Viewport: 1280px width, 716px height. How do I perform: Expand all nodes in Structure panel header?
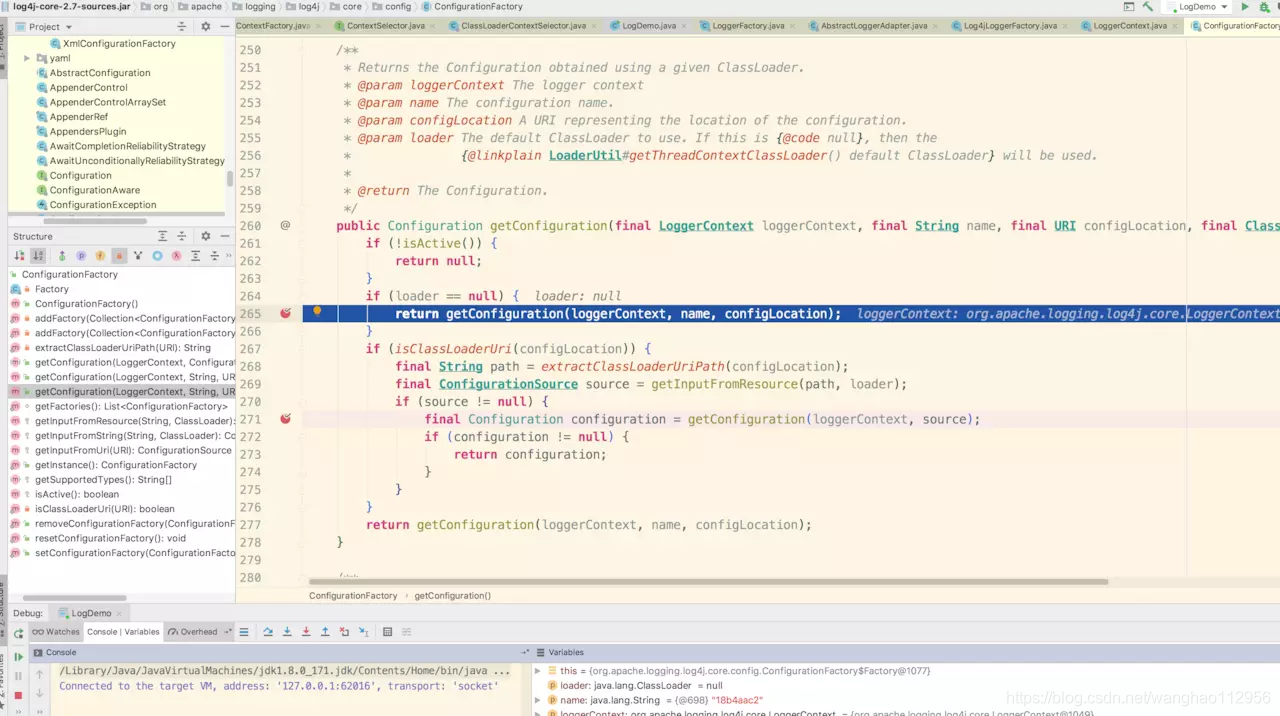(x=163, y=236)
